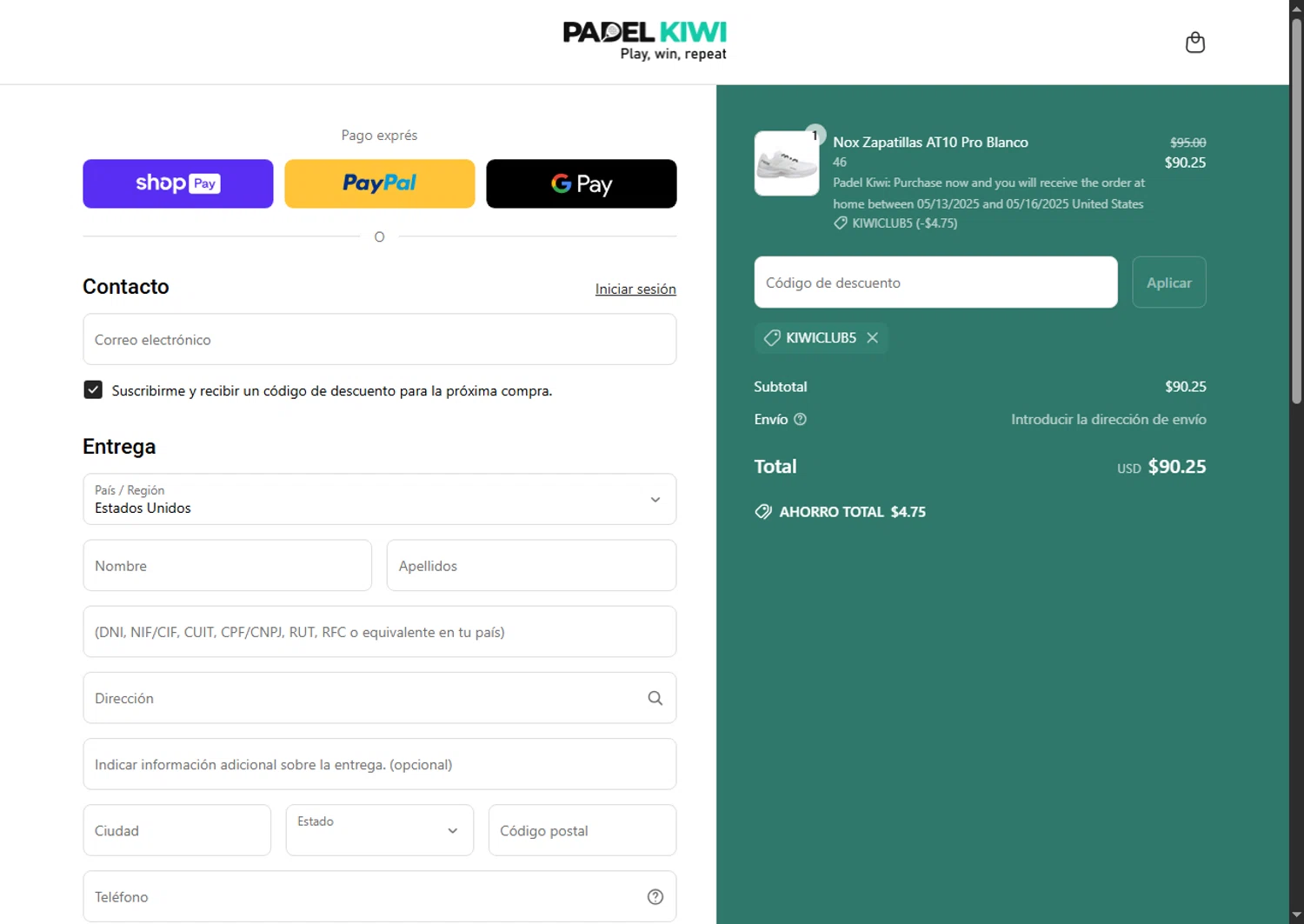The height and width of the screenshot is (924, 1304).
Task: Click the Dirección address field
Action: [380, 698]
